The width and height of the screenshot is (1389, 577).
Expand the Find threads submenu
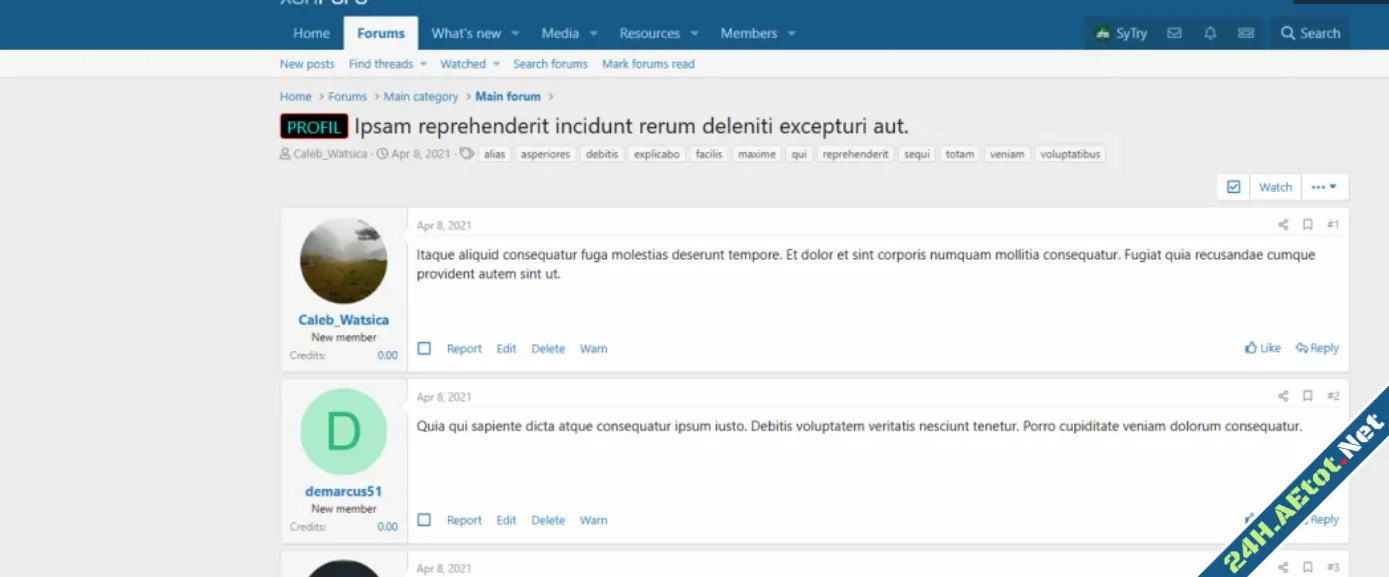point(423,64)
